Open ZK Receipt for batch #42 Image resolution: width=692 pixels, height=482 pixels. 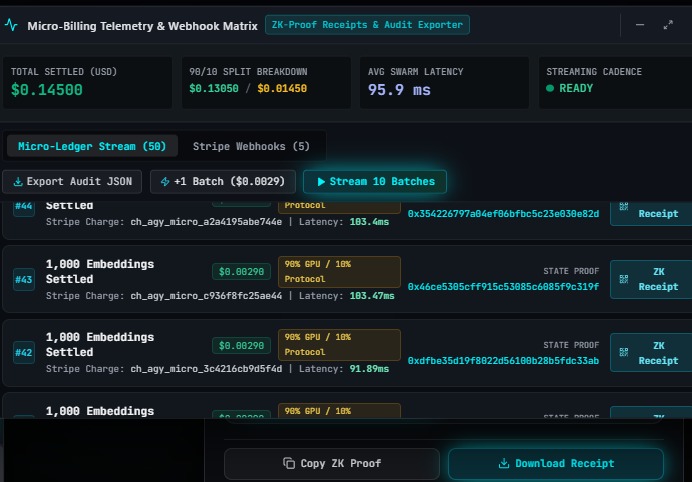pyautogui.click(x=651, y=353)
